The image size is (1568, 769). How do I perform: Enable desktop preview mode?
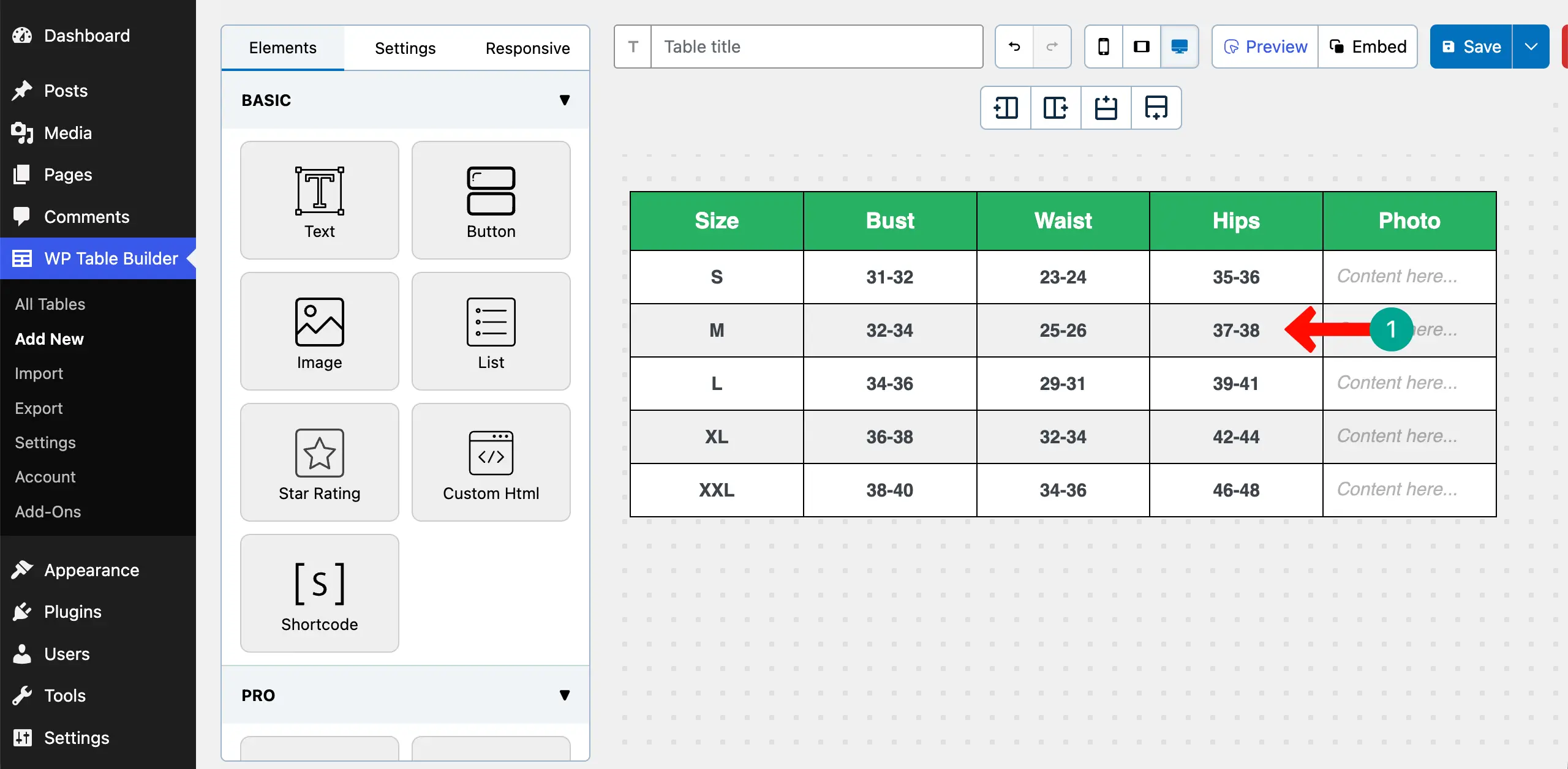pos(1179,47)
